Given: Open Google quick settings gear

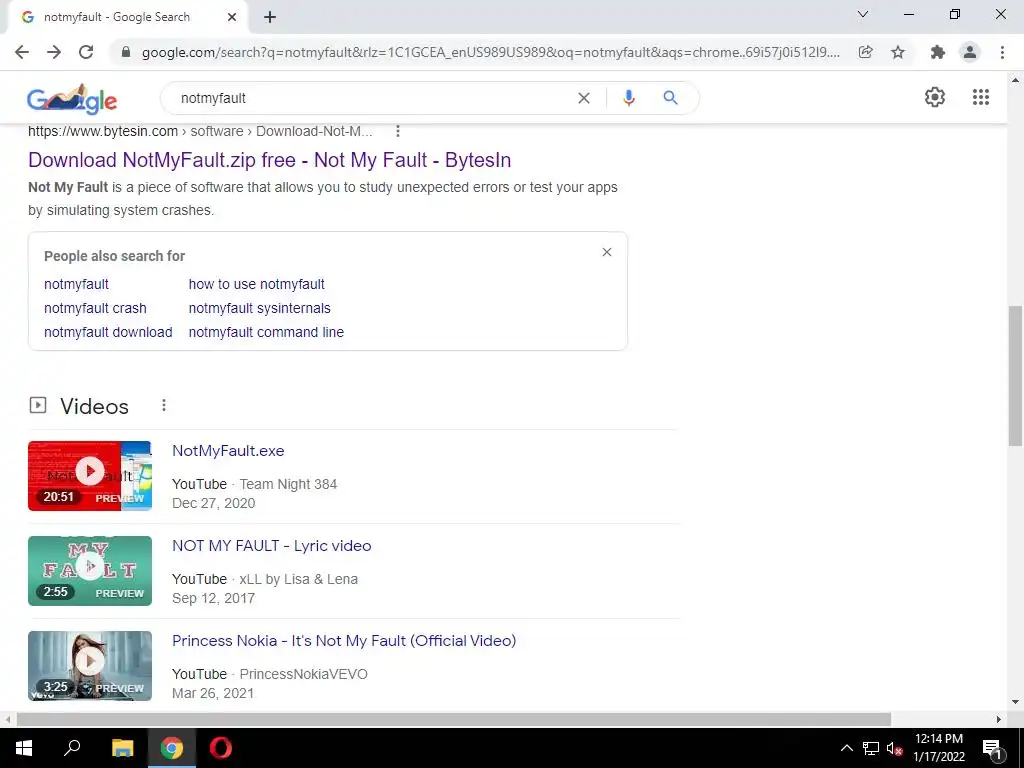Looking at the screenshot, I should click(x=935, y=97).
